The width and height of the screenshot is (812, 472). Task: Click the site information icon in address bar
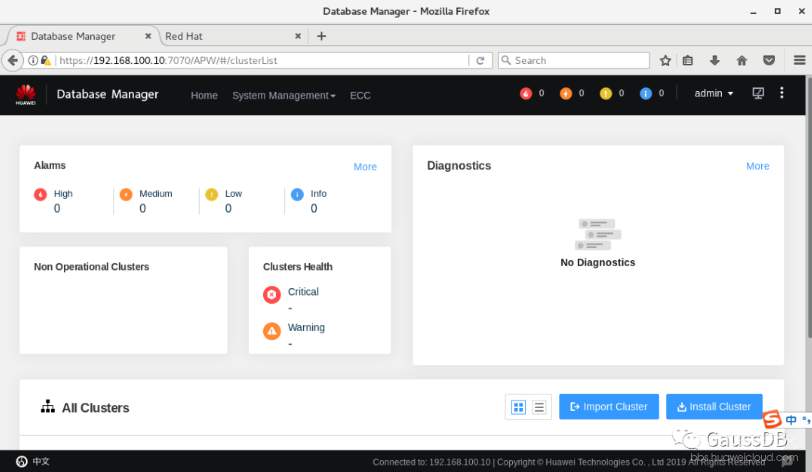coord(33,61)
